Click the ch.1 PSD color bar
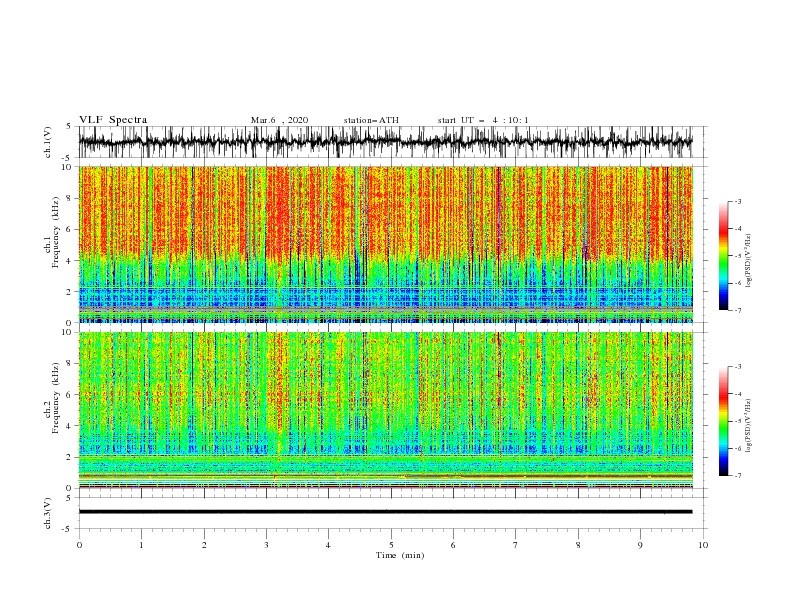The width and height of the screenshot is (792, 612). click(x=724, y=256)
